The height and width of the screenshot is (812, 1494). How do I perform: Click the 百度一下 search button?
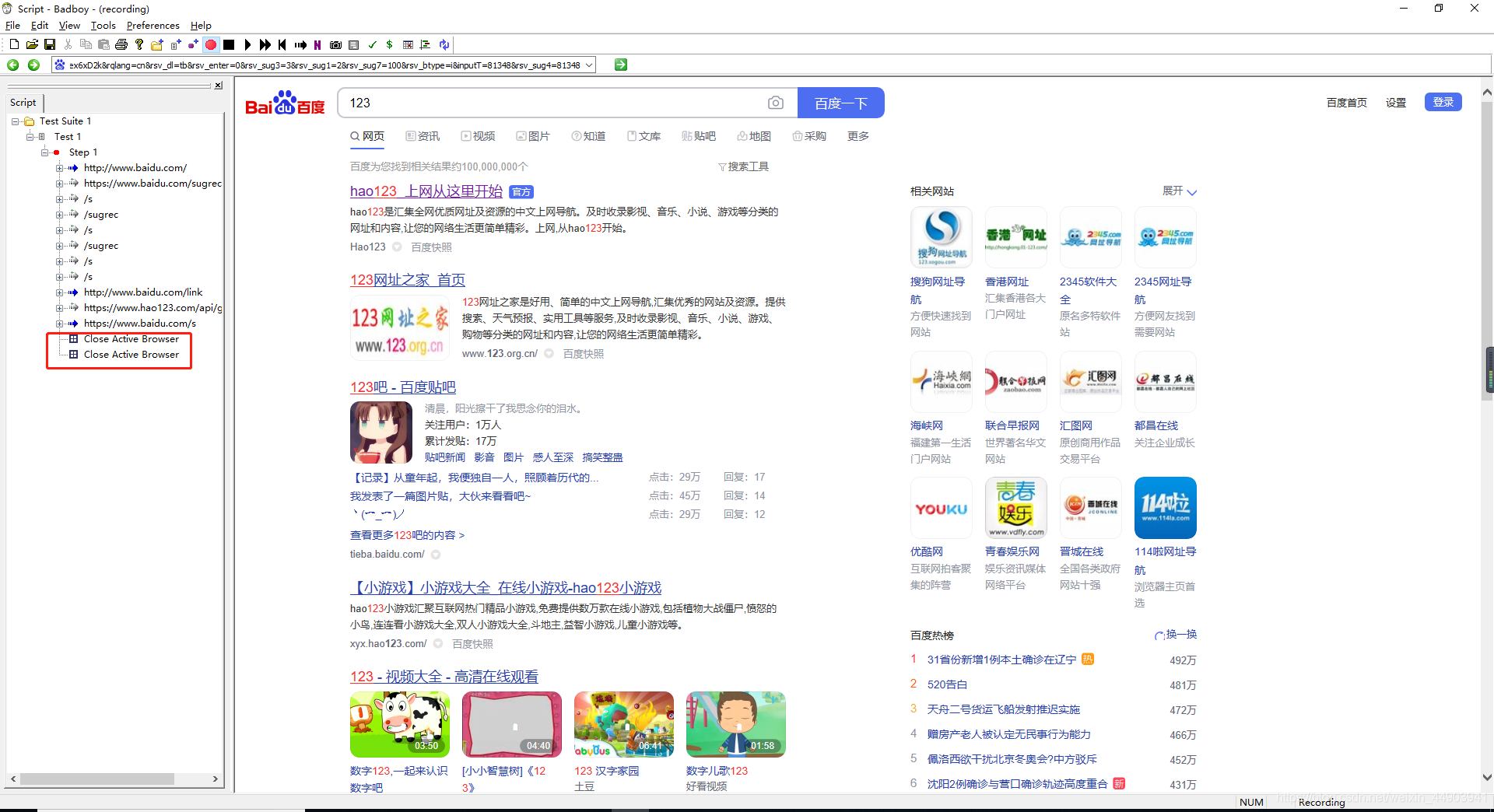pyautogui.click(x=841, y=103)
